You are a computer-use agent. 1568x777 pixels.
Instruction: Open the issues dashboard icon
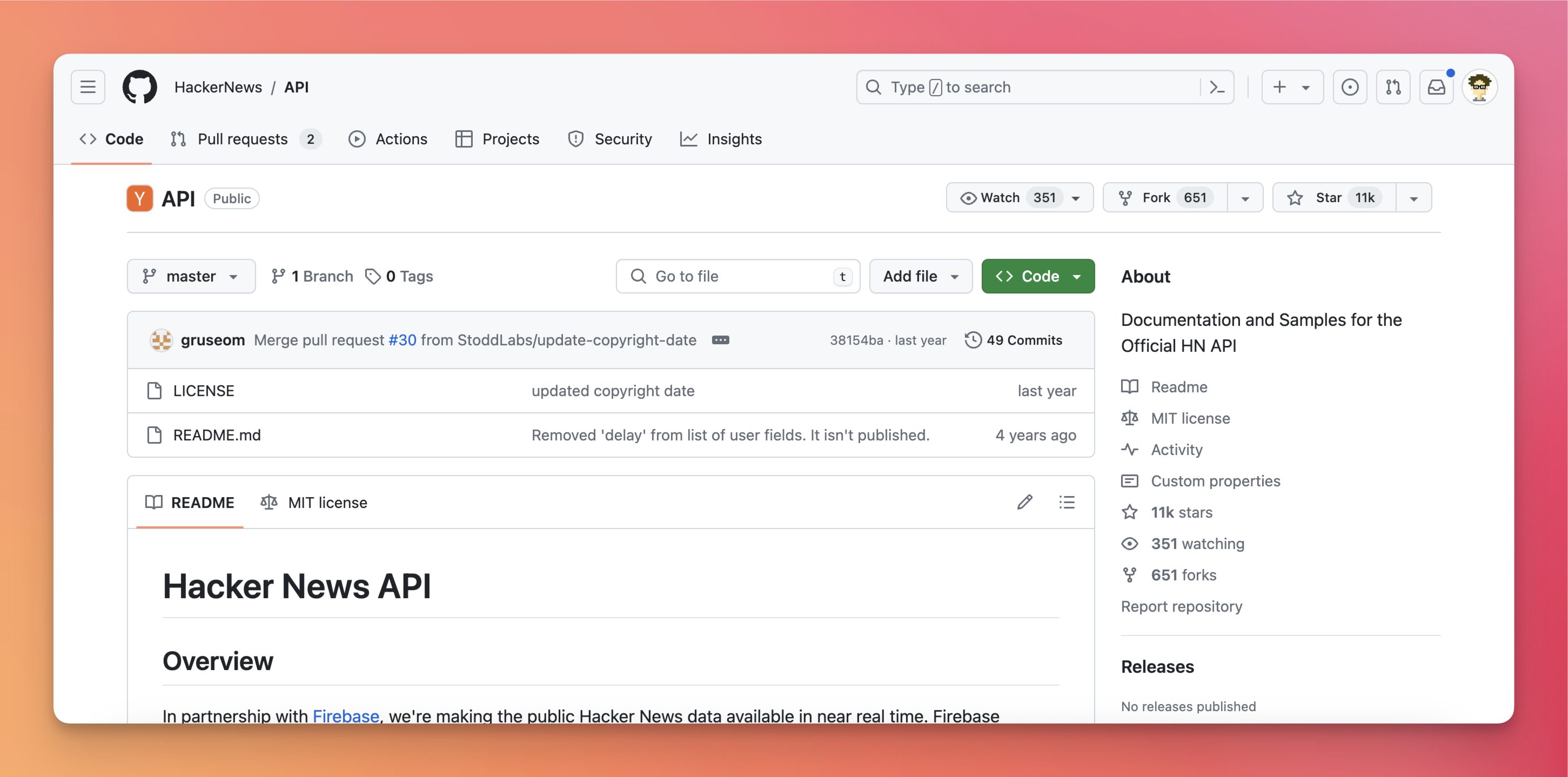pos(1350,86)
